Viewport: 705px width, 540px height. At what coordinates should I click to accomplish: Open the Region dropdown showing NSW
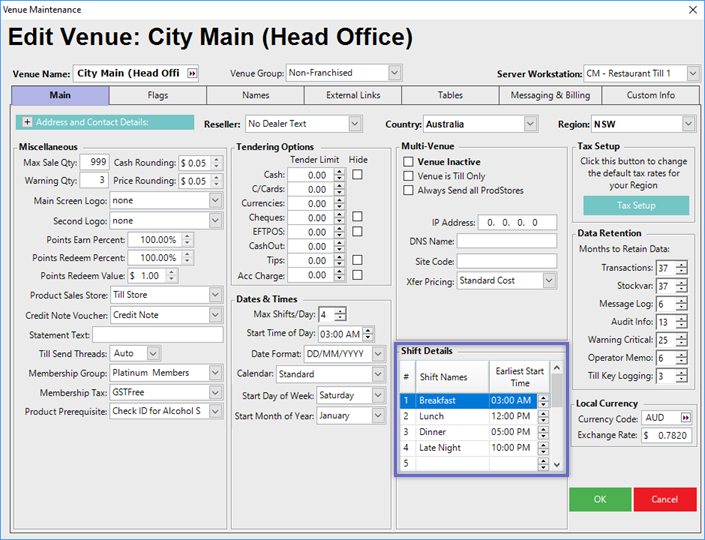point(688,124)
